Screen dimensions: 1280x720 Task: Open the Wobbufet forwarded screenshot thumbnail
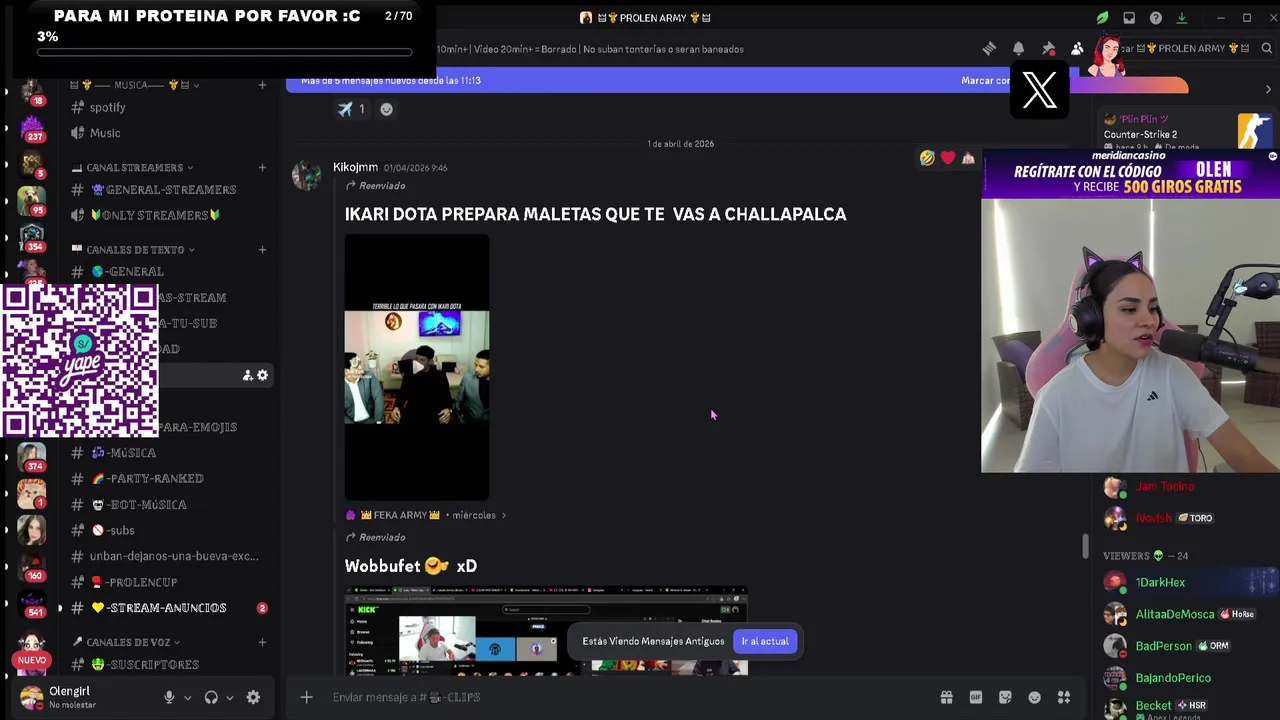pos(546,631)
